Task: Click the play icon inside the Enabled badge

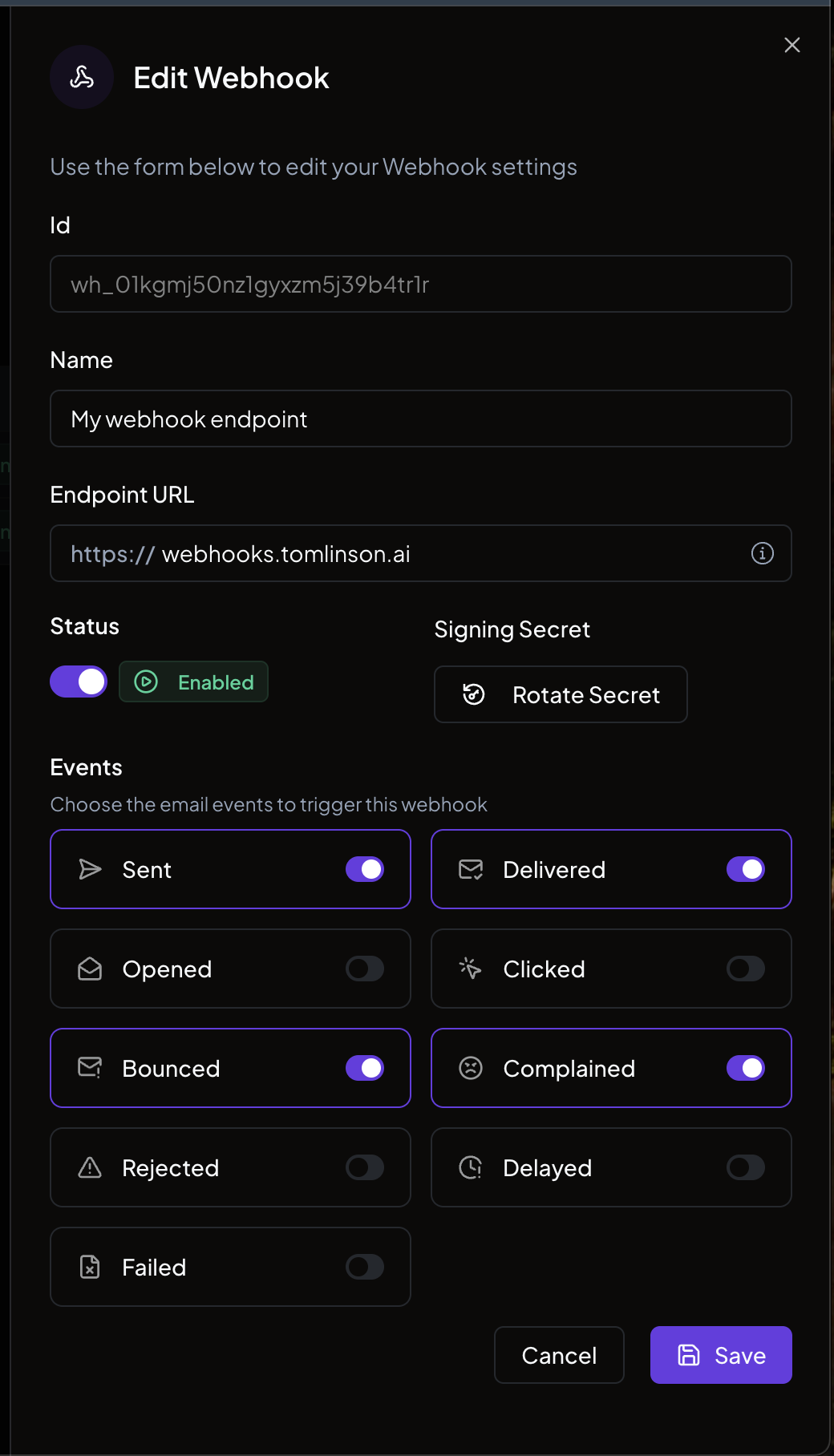Action: pos(146,681)
